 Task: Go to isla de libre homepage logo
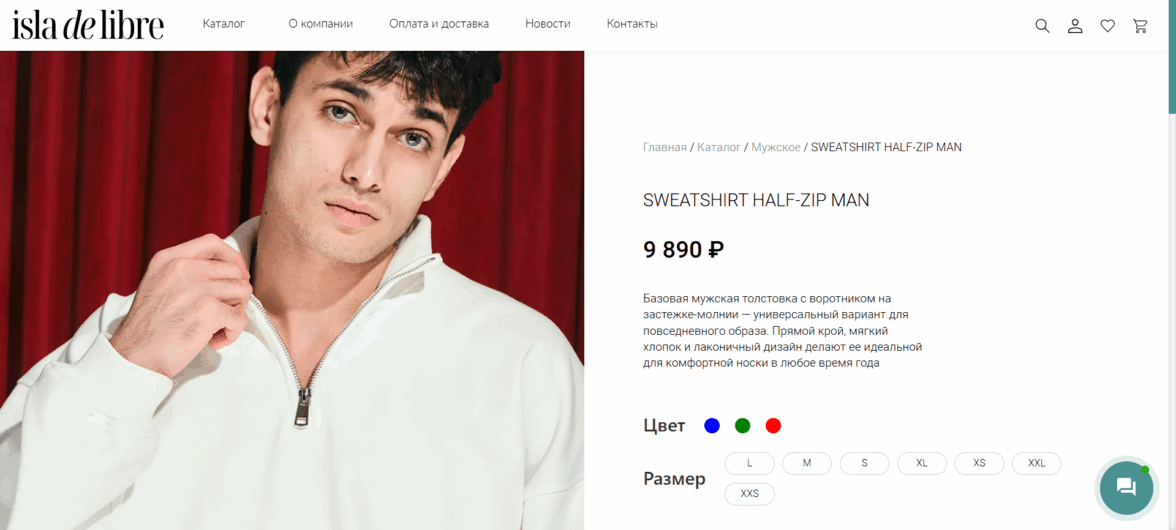click(x=88, y=25)
